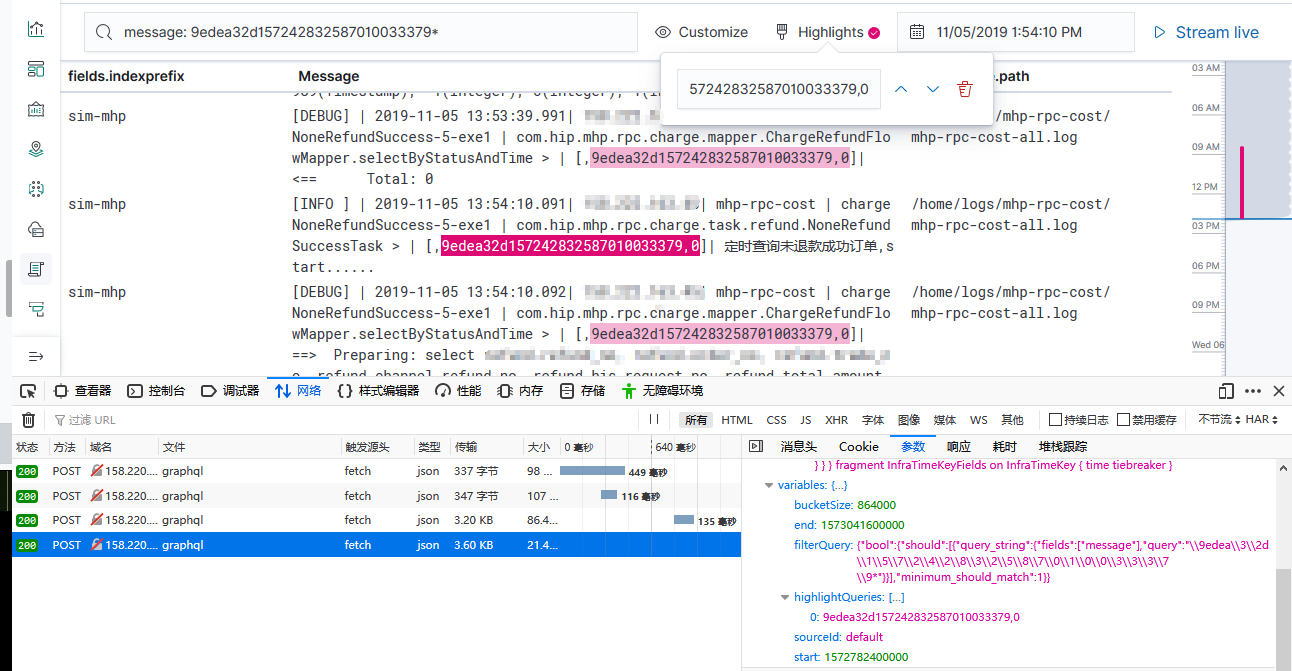This screenshot has height=671, width=1292.
Task: Filter network requests by XHR
Action: [x=837, y=420]
